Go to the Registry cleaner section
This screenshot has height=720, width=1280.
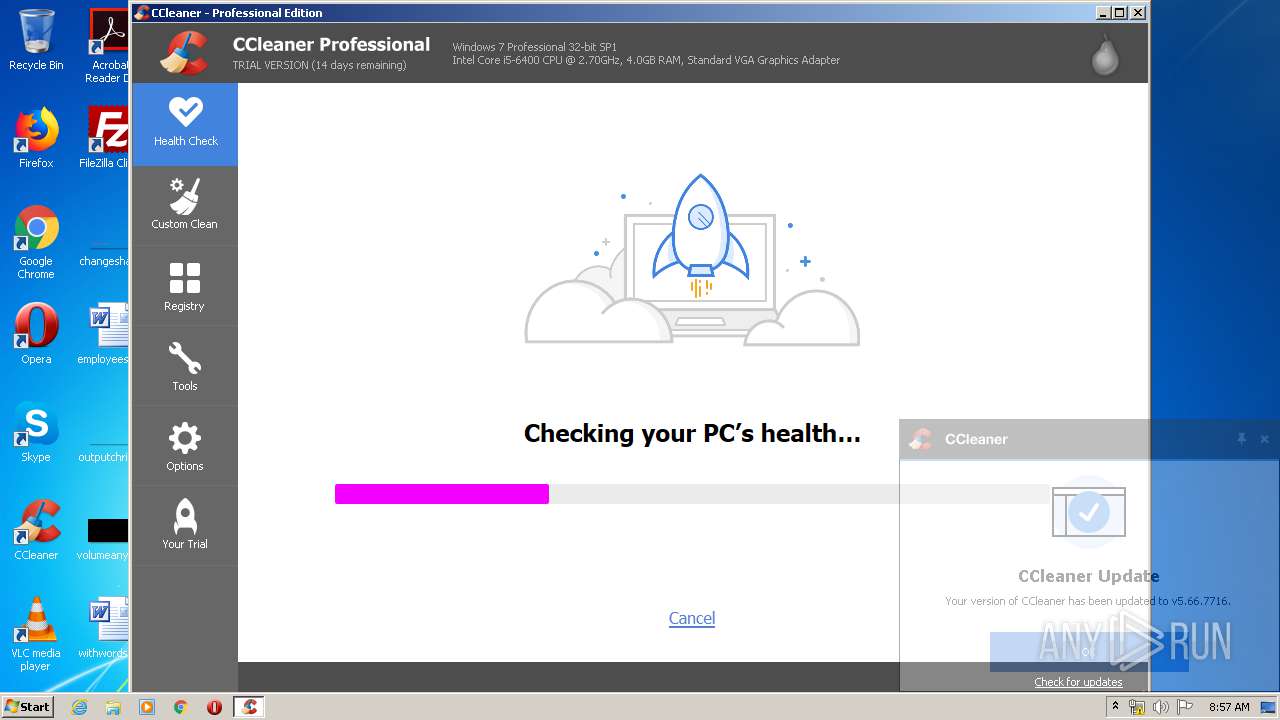point(185,286)
